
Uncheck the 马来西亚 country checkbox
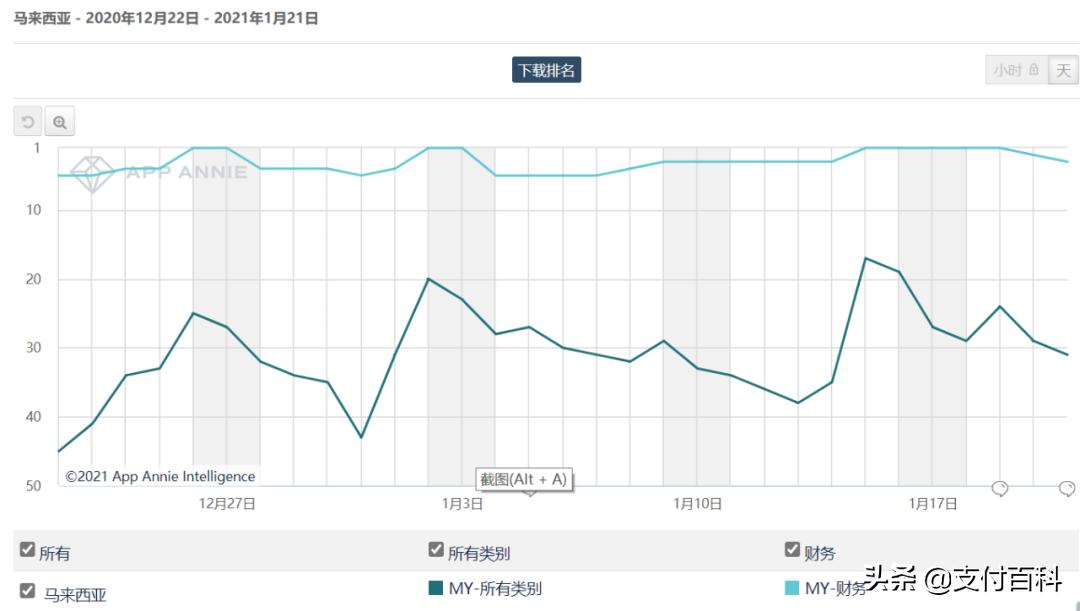[28, 590]
